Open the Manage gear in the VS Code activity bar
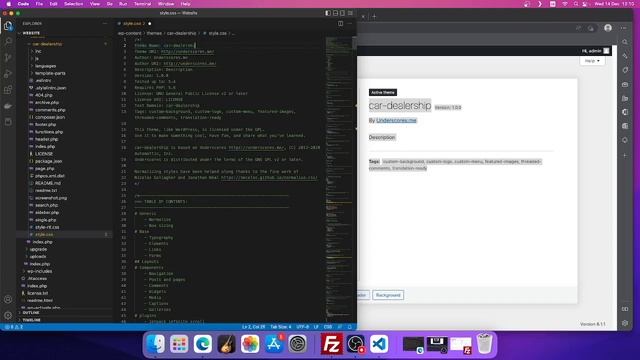640x360 pixels. click(x=8, y=315)
